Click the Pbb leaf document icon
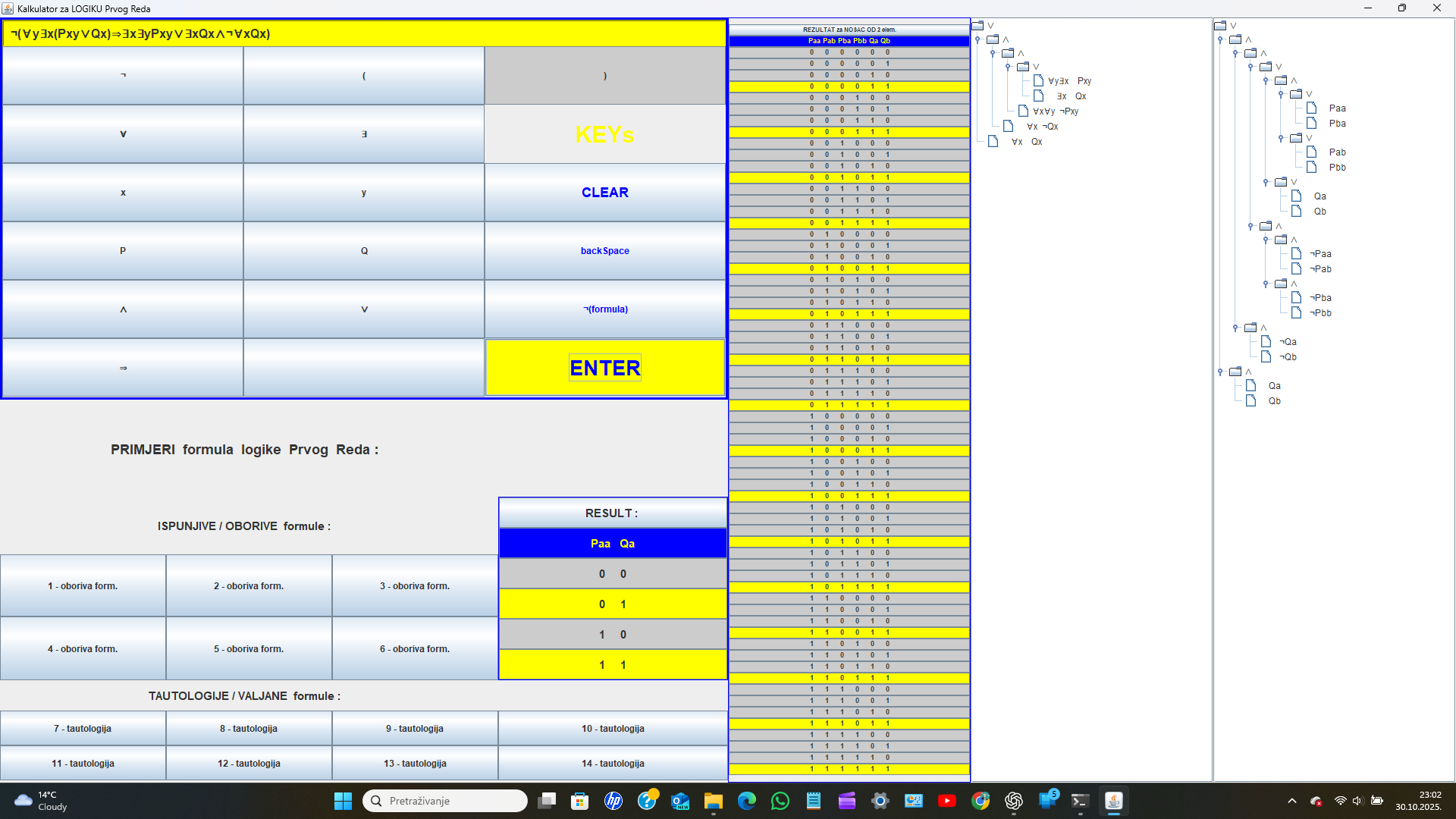The image size is (1456, 819). coord(1311,168)
